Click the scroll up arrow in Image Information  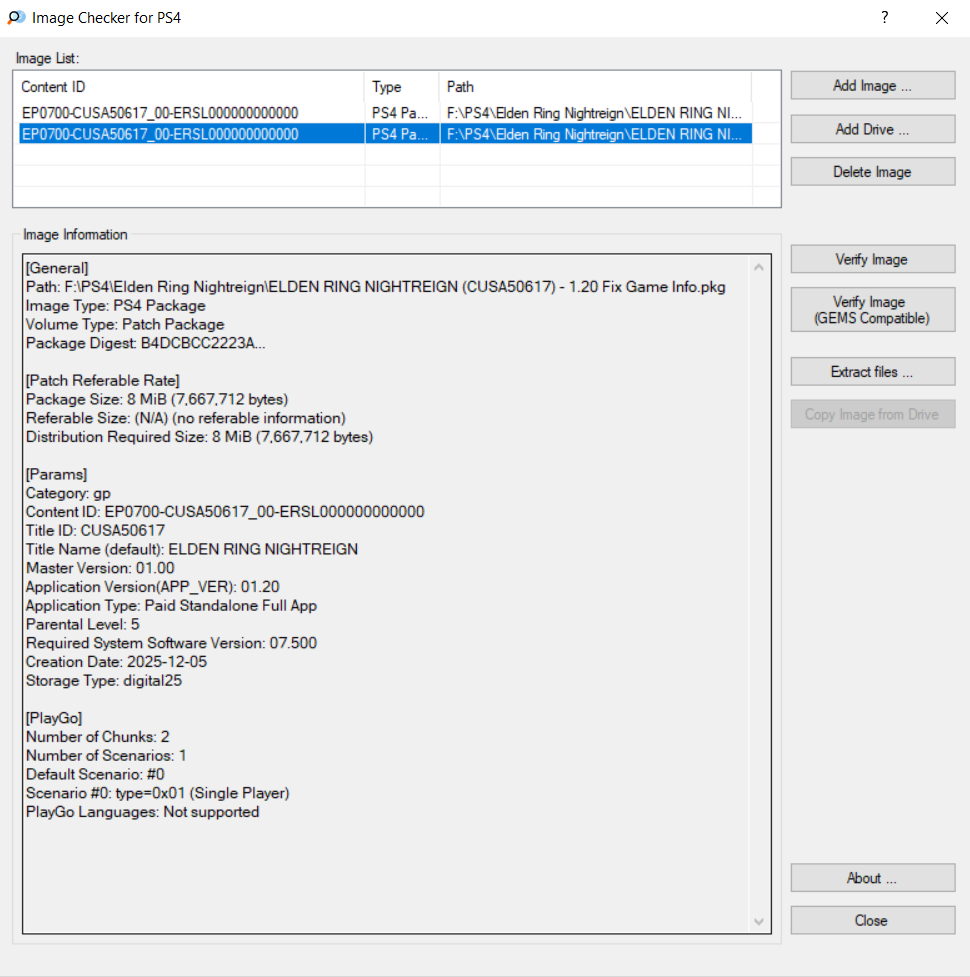(758, 268)
